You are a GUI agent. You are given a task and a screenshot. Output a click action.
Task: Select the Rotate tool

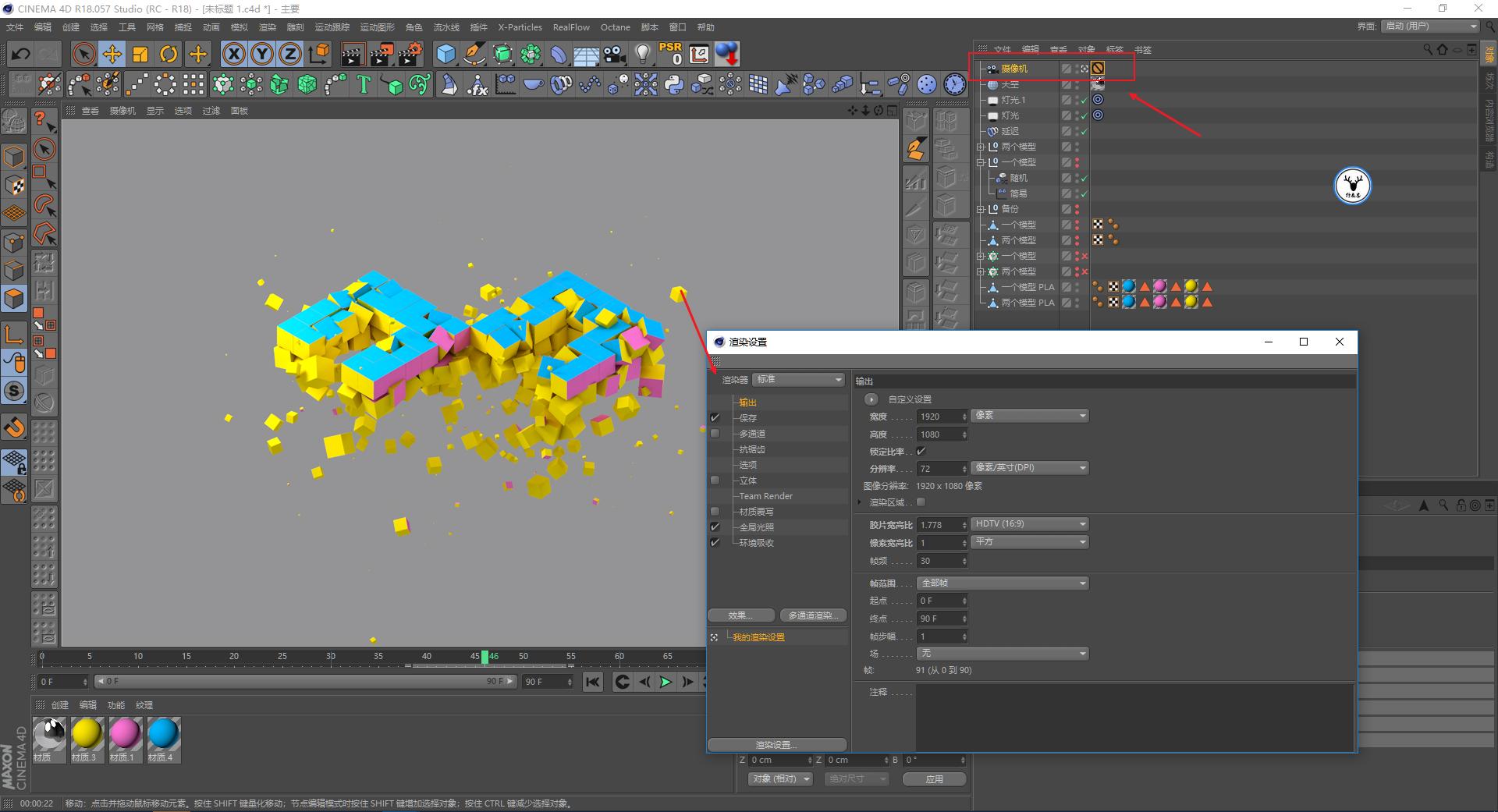coord(169,54)
